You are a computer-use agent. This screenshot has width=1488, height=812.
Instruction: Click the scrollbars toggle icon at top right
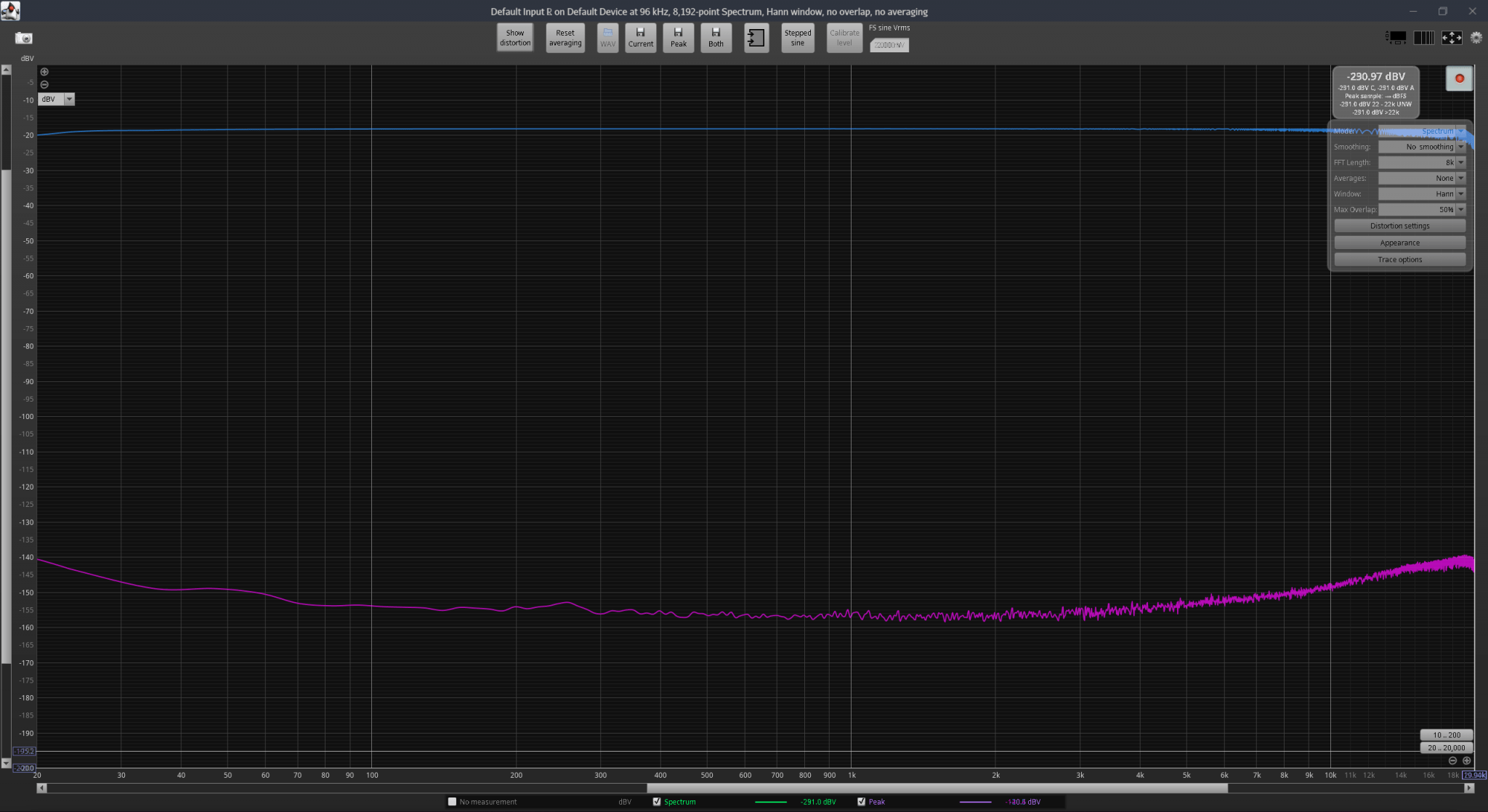coord(1396,38)
